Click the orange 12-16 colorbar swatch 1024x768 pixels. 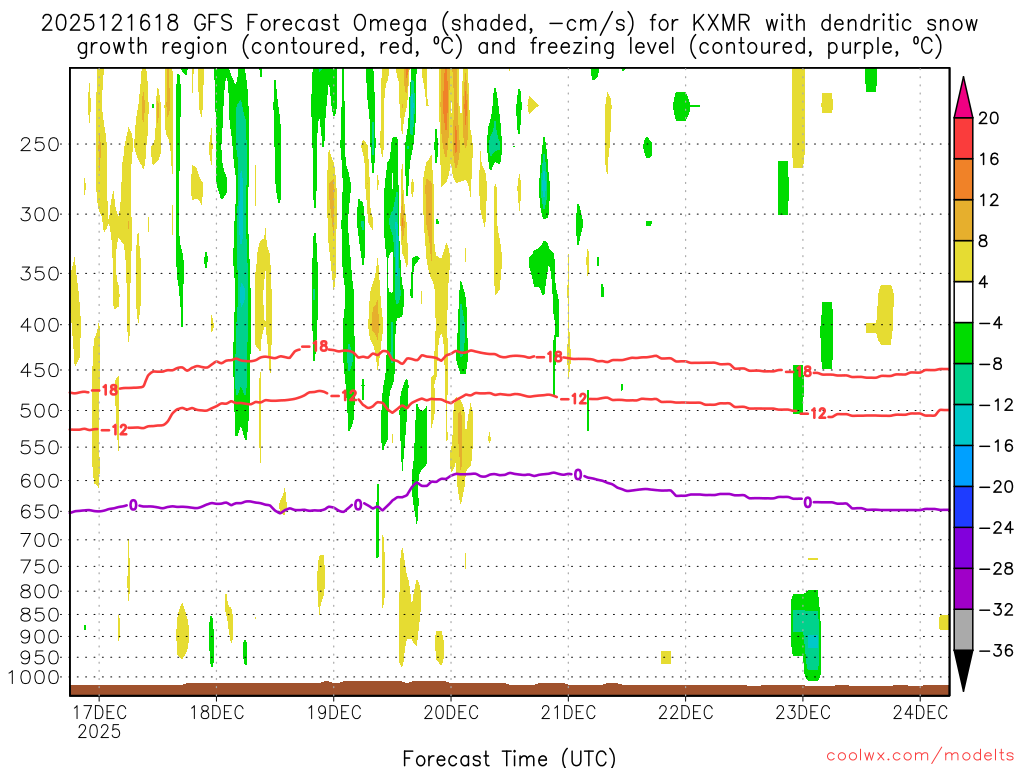coord(963,180)
